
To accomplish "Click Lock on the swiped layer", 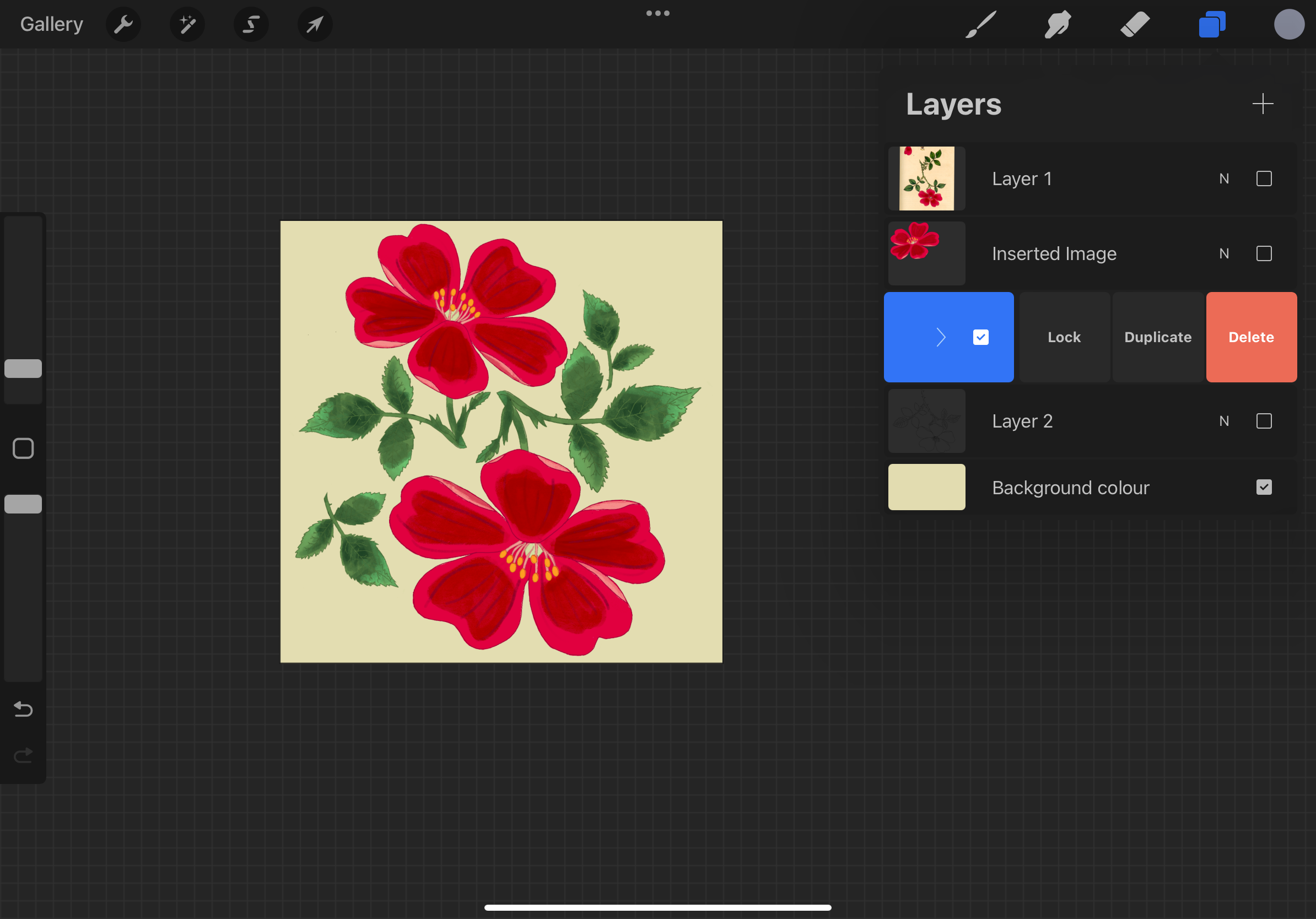I will (1064, 338).
